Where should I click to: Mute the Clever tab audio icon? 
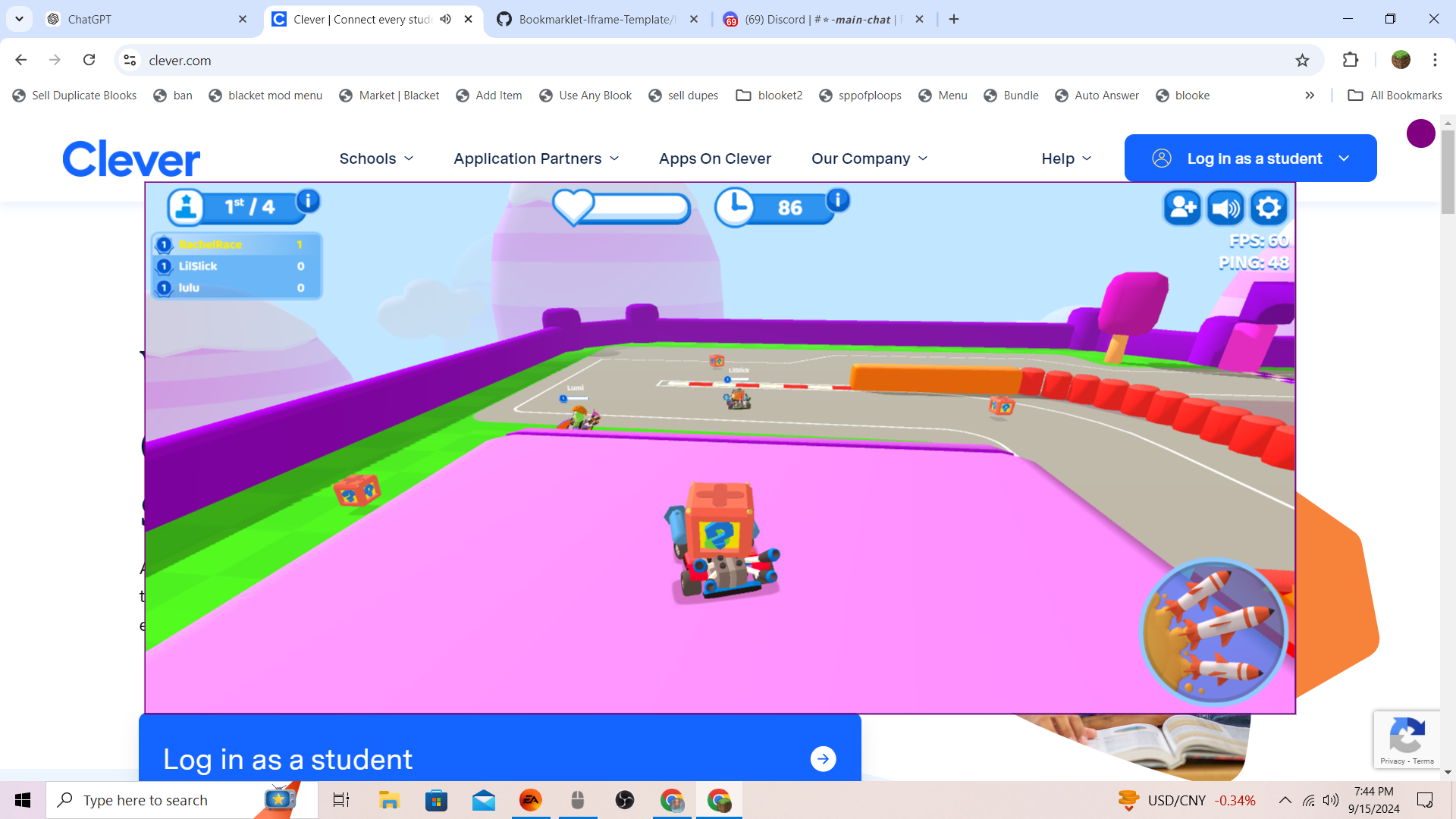[446, 20]
